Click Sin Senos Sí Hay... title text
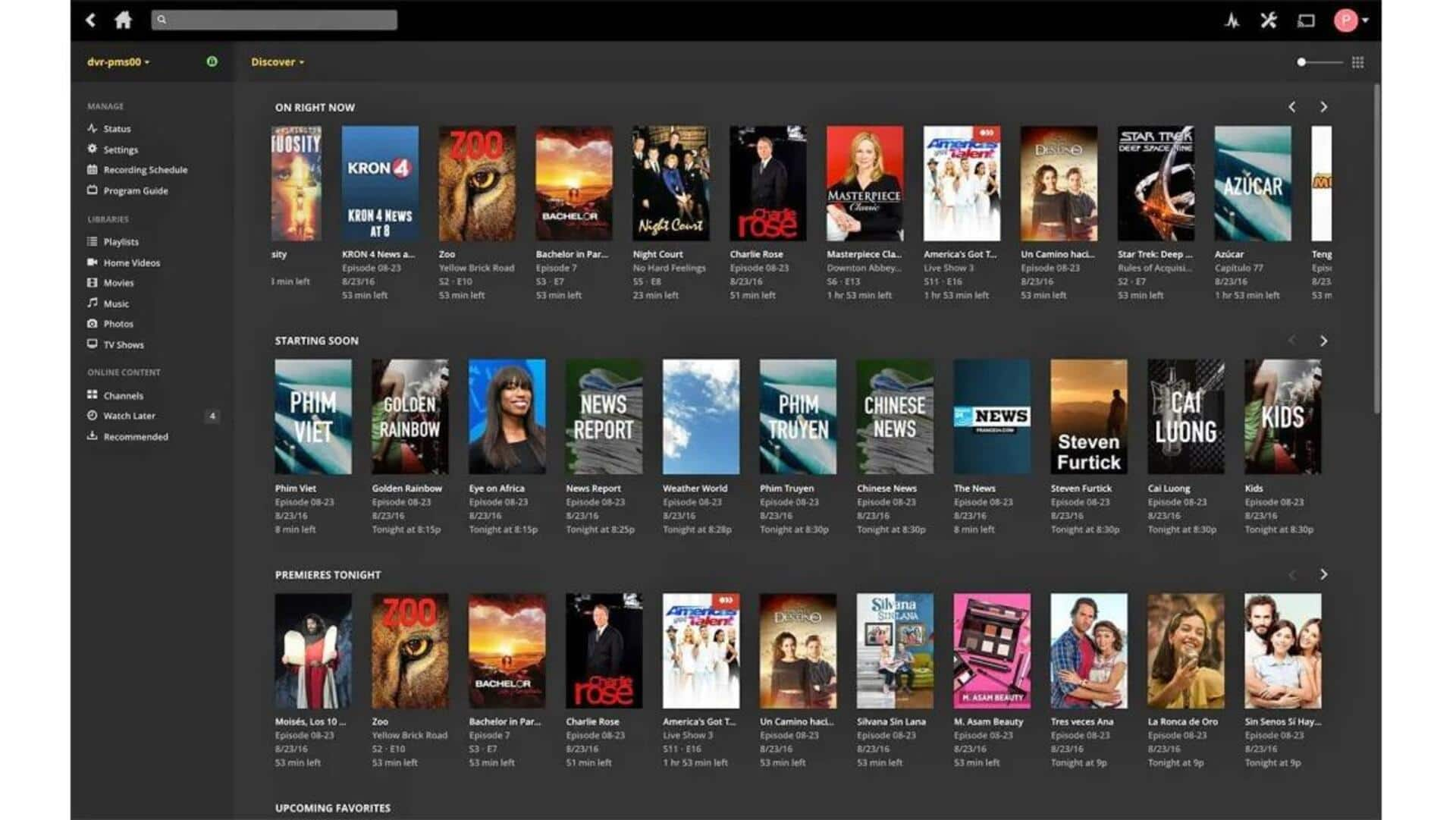 pyautogui.click(x=1283, y=721)
